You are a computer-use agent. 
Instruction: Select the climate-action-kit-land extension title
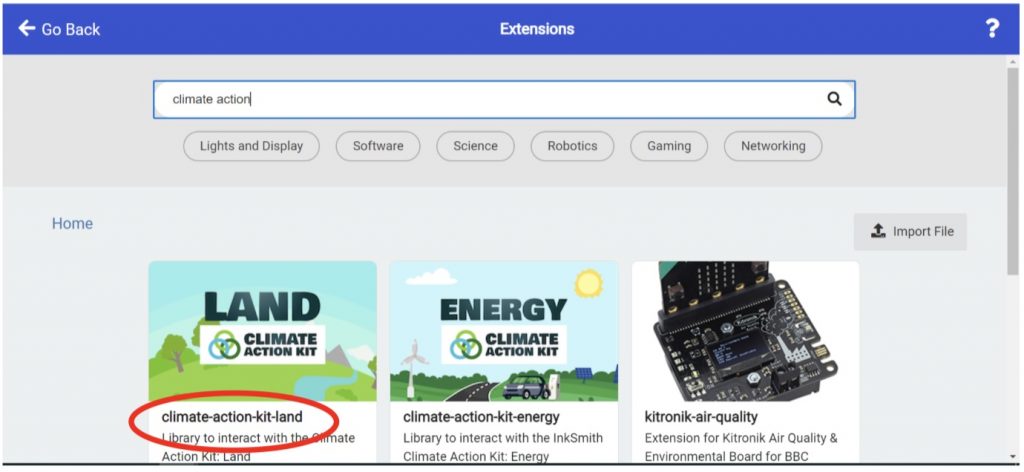232,416
